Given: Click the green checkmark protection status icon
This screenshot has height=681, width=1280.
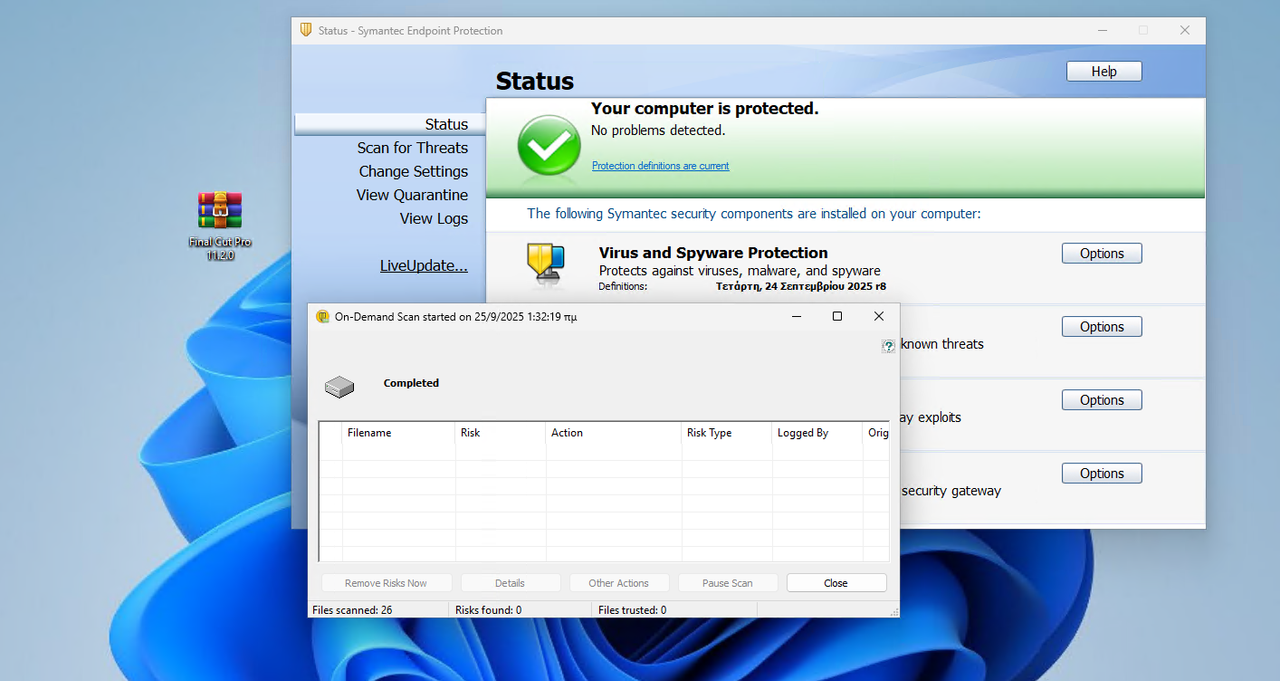Looking at the screenshot, I should [x=548, y=146].
